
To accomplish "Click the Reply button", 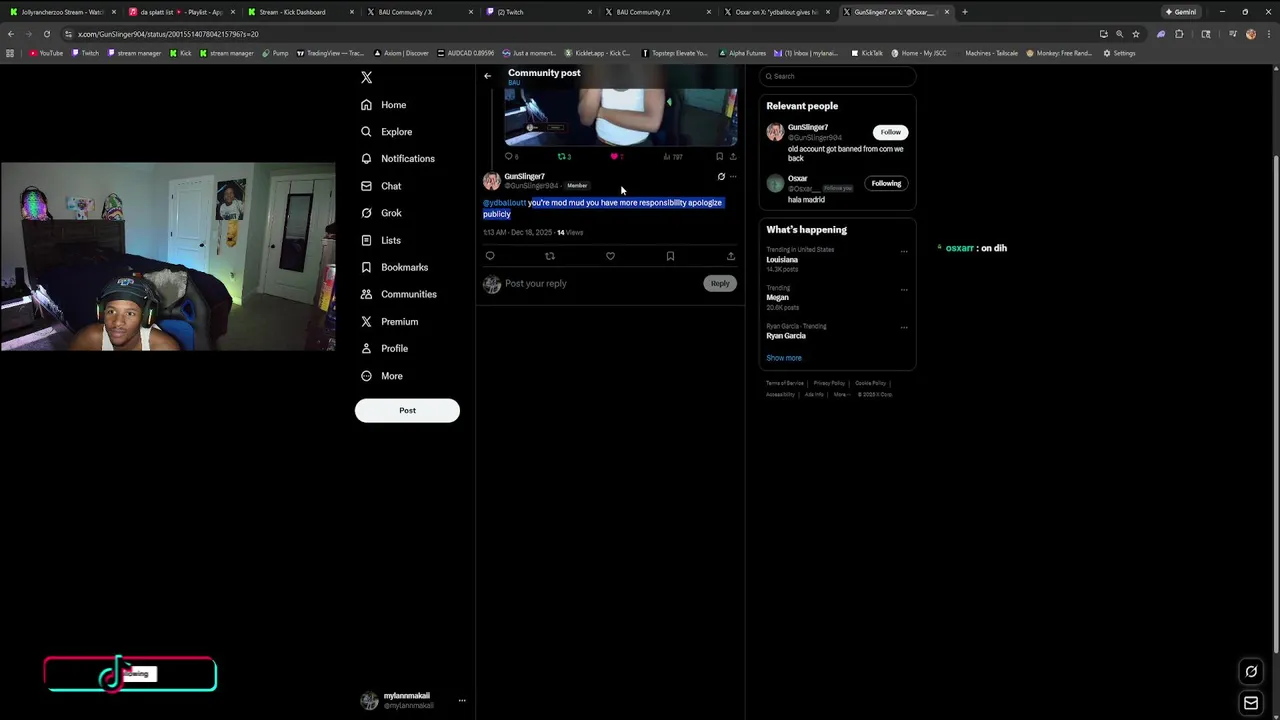I will (x=720, y=284).
